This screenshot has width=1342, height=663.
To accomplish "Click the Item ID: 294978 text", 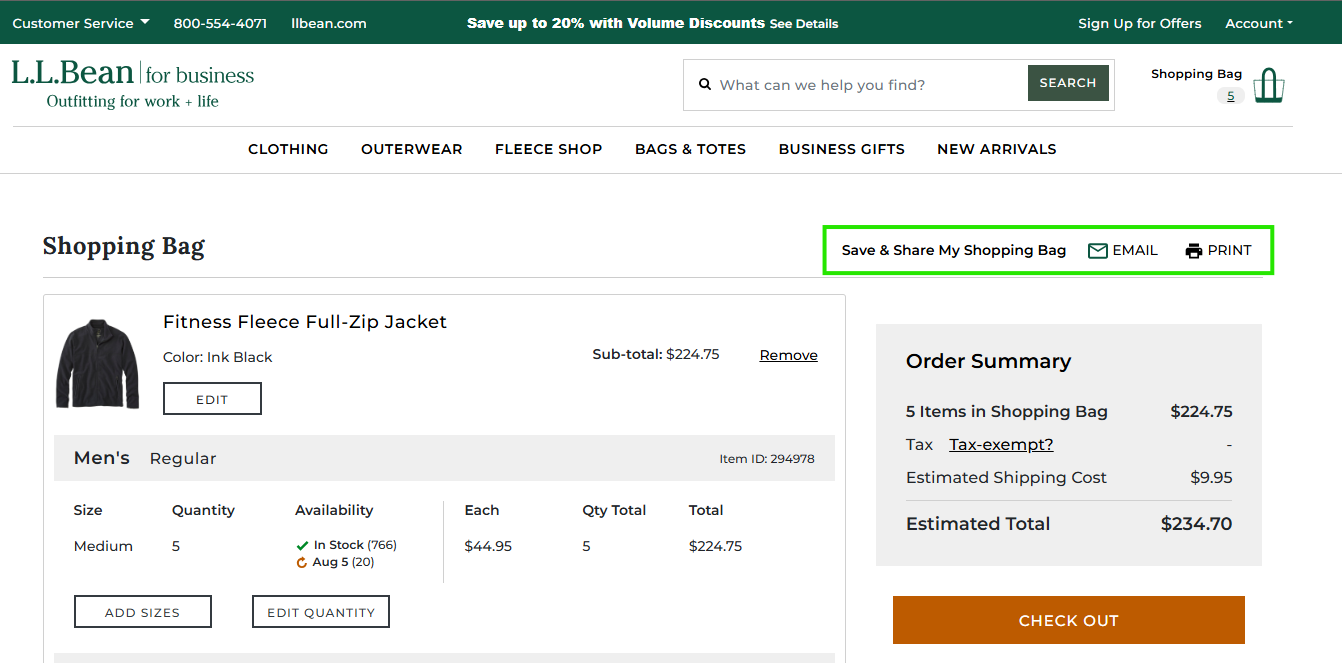I will (767, 459).
